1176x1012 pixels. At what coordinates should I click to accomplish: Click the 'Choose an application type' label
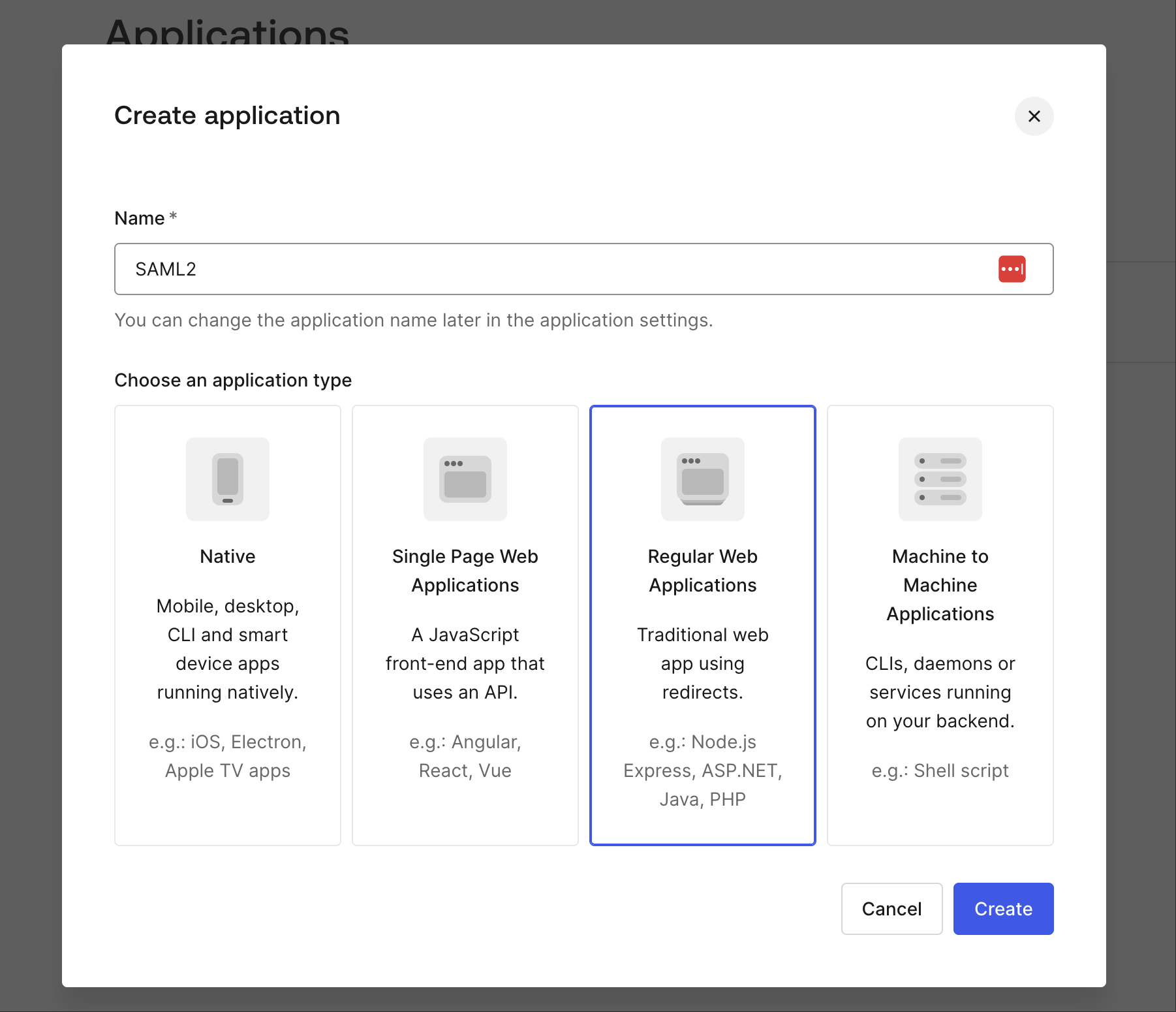[233, 380]
